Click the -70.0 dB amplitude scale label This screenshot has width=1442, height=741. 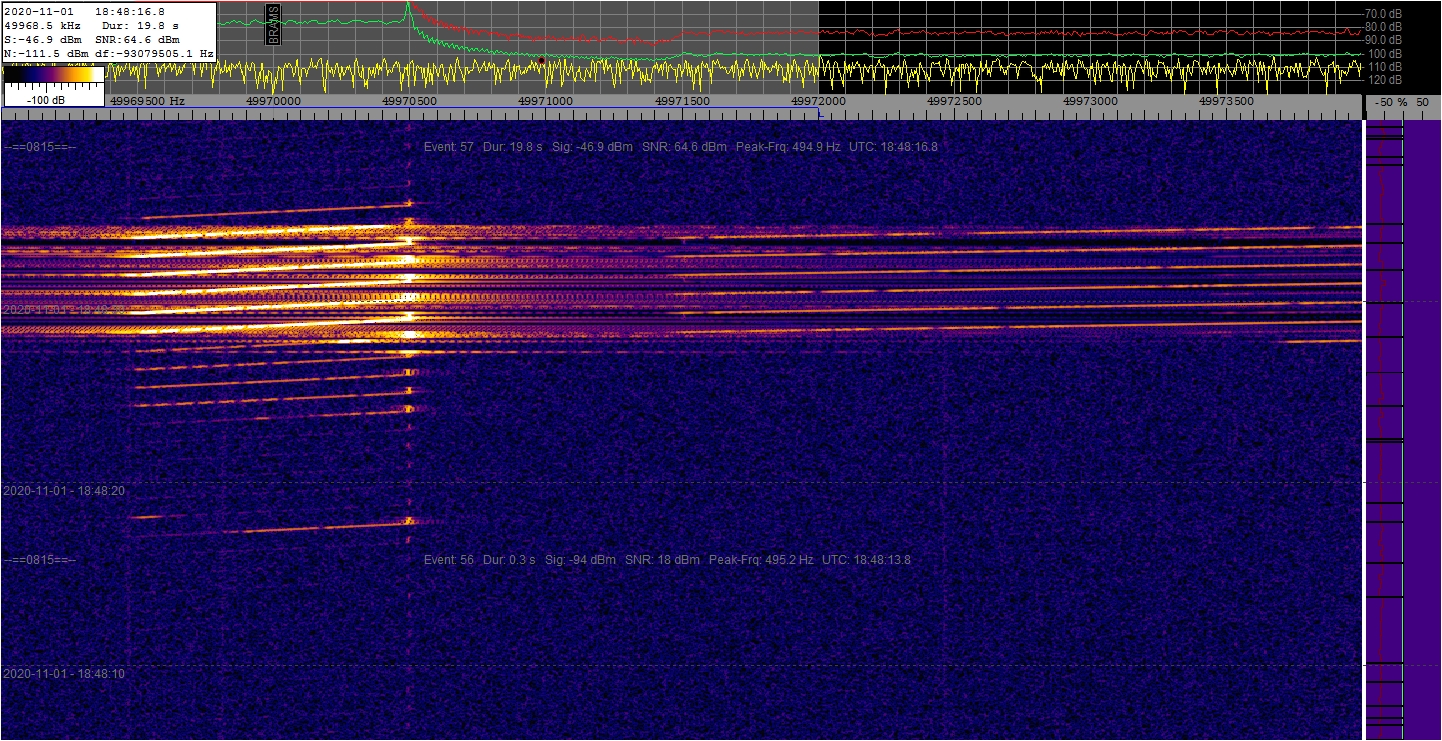tap(1382, 13)
